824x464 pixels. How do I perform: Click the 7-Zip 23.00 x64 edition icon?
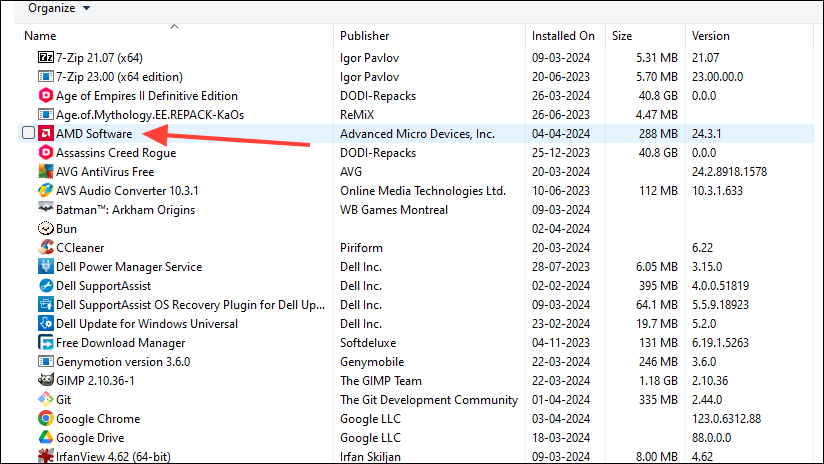tap(46, 76)
